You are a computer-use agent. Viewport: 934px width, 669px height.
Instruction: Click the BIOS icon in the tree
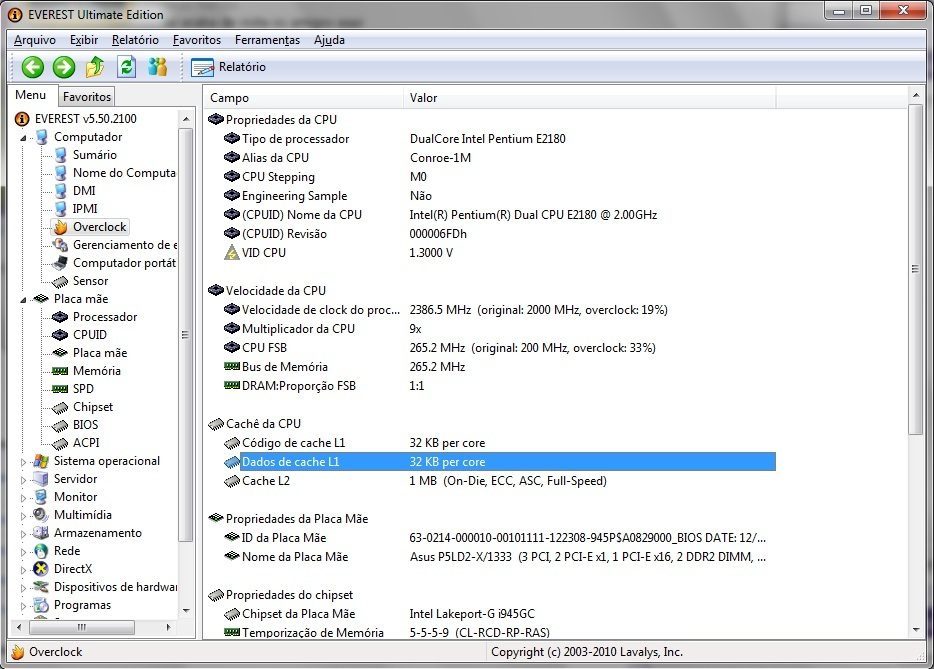tap(60, 425)
